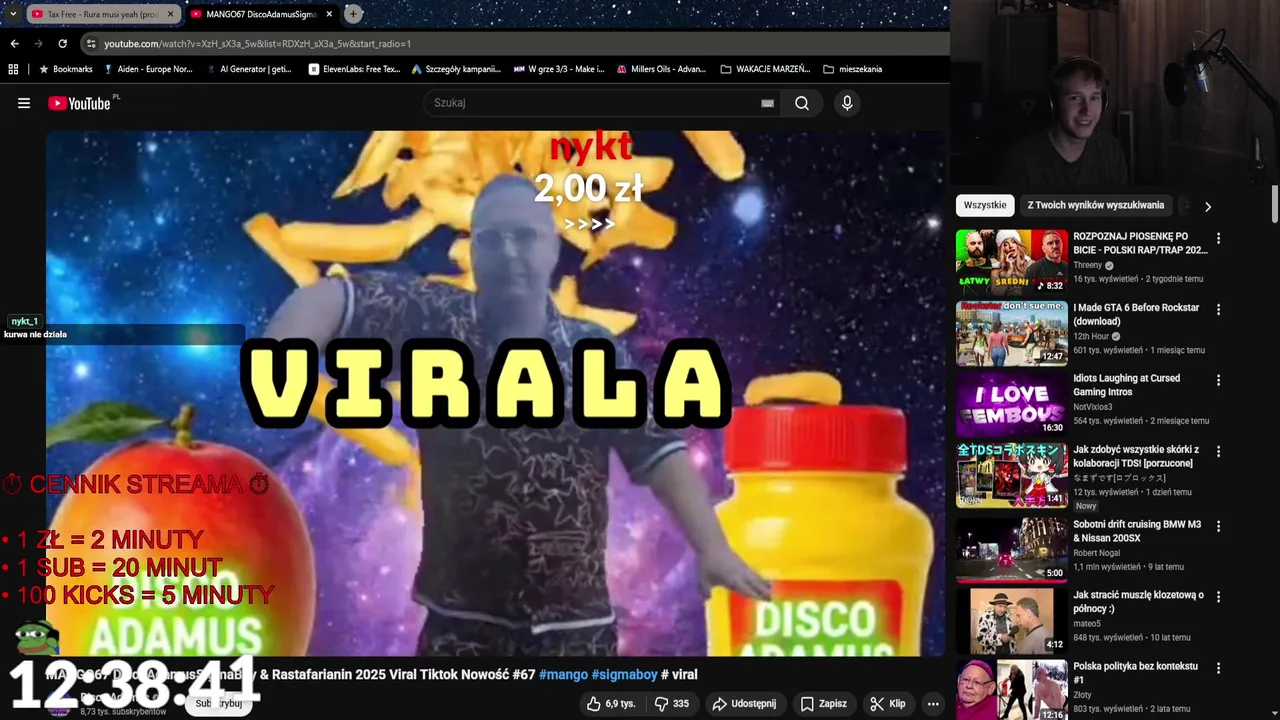Open the on-screen keyboard icon in the search box
This screenshot has width=1280, height=720.
[x=767, y=103]
